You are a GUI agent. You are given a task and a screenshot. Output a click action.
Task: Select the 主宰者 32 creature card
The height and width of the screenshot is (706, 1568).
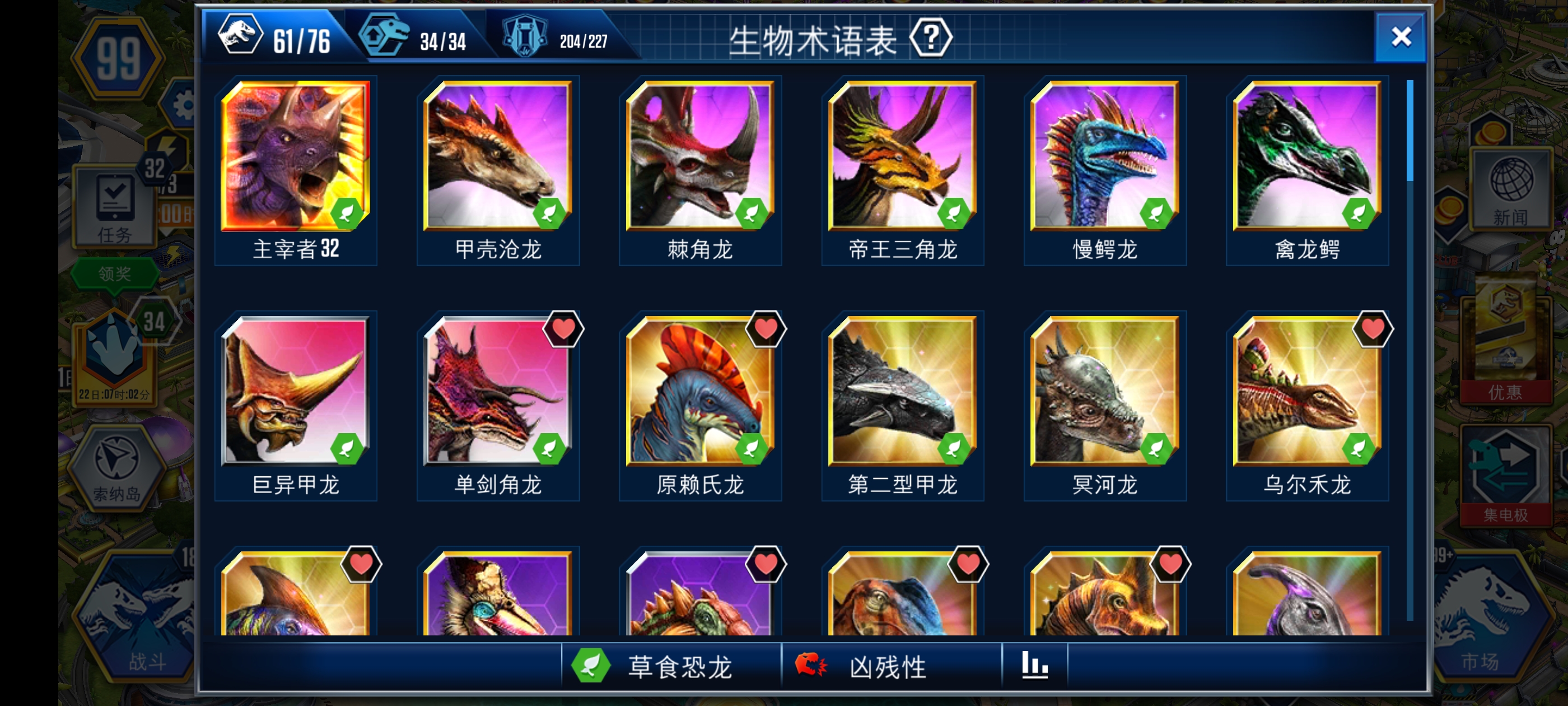pos(296,170)
